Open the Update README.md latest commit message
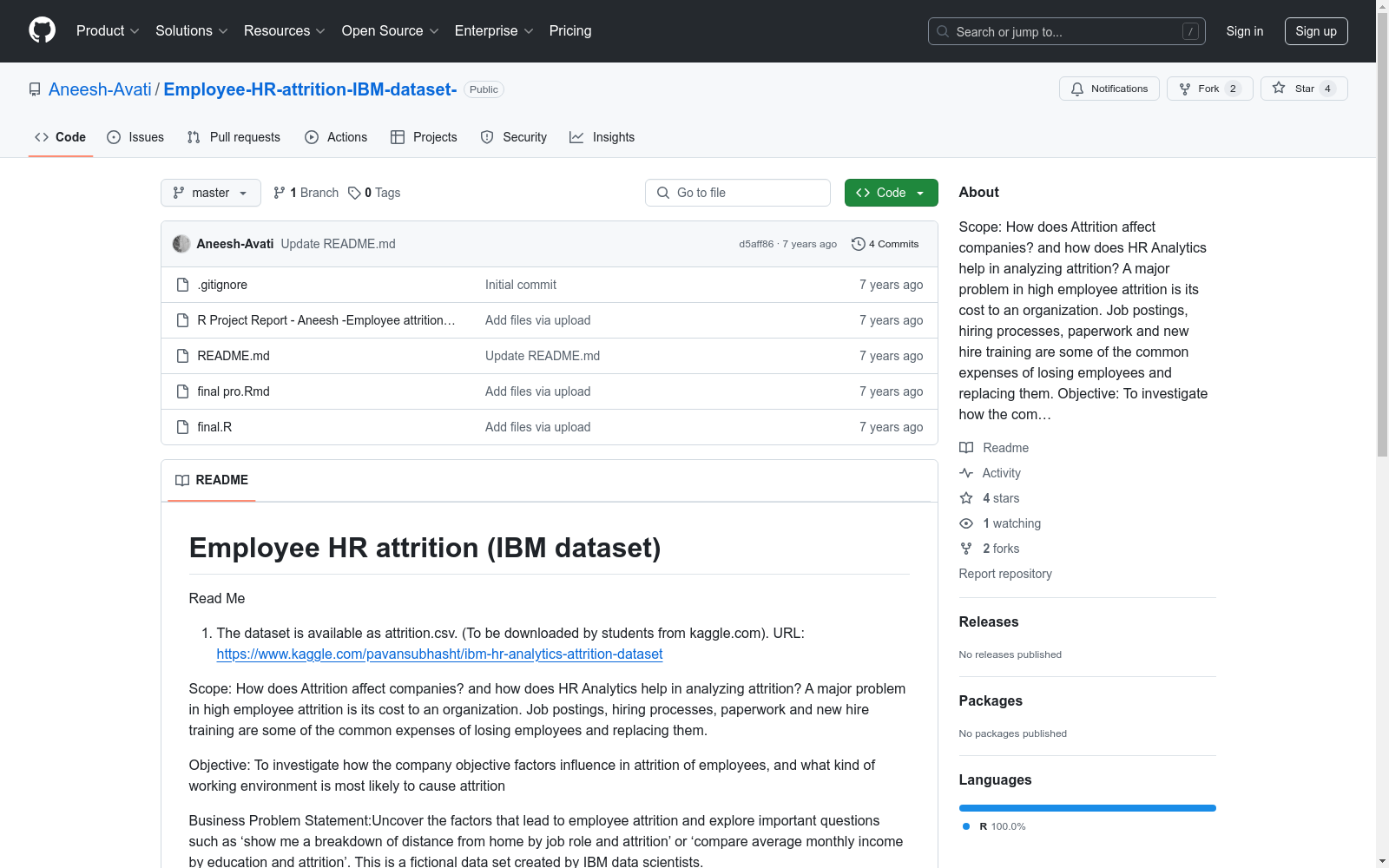The image size is (1389, 868). (x=338, y=244)
